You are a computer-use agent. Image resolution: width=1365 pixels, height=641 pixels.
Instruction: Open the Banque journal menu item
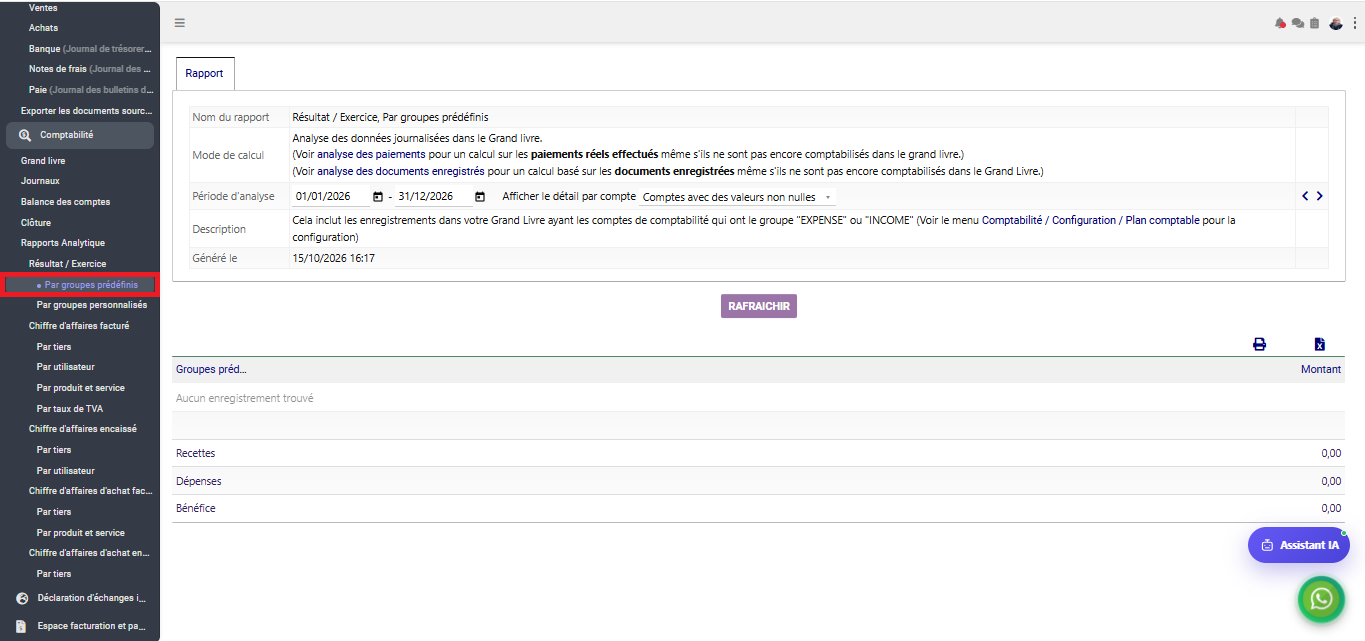(x=90, y=49)
